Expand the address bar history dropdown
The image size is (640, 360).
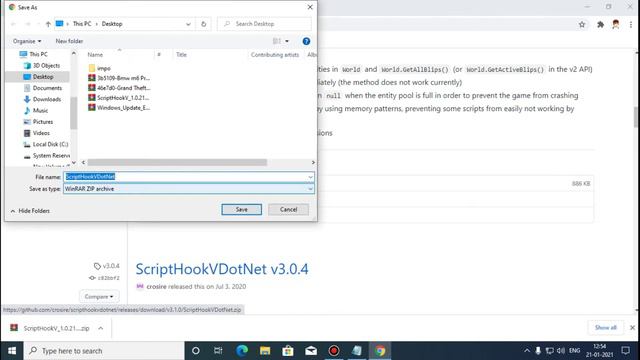188,24
